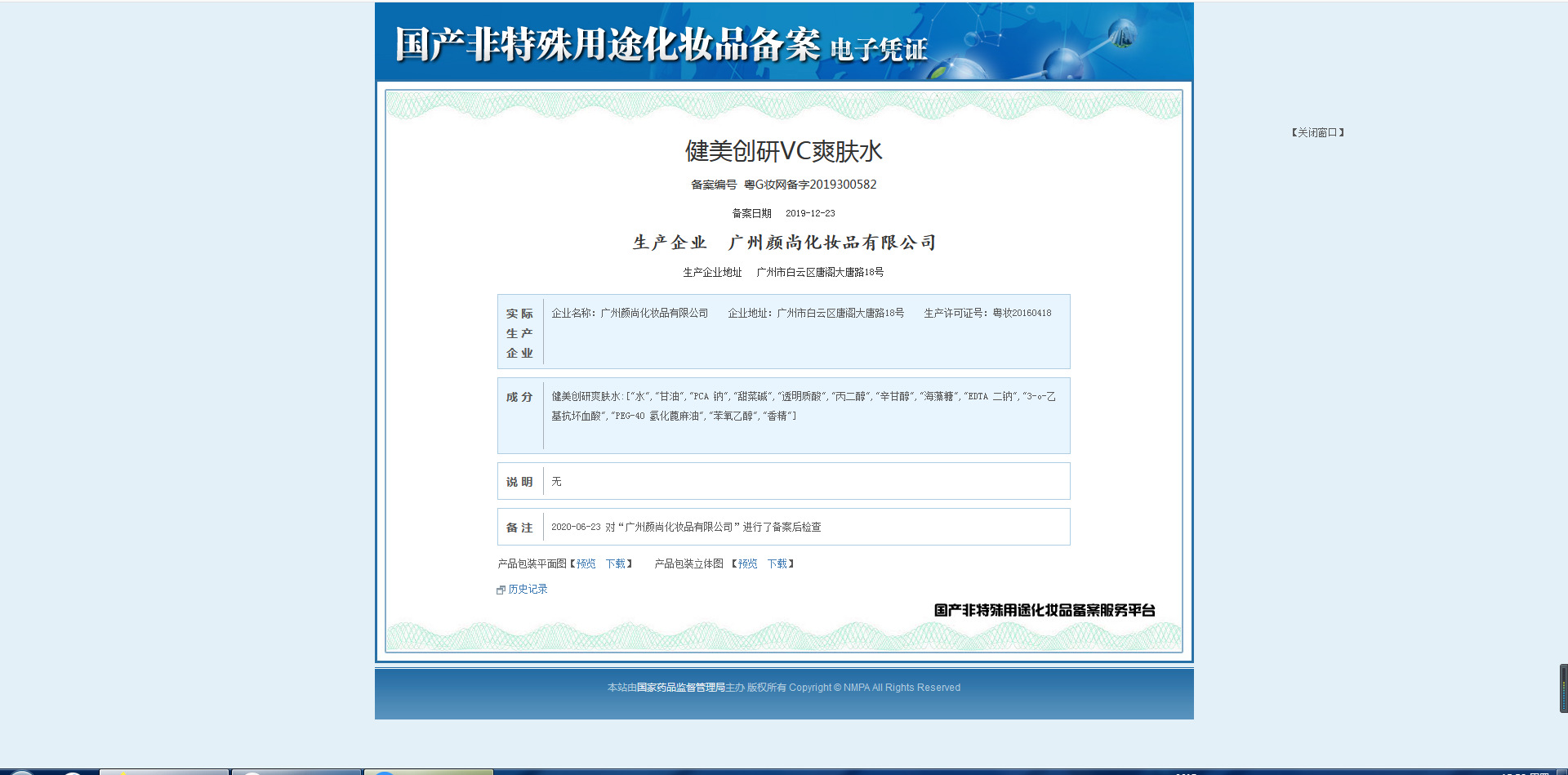
Task: Click the ingredient list starting 健美创研爽肤水
Action: 804,406
